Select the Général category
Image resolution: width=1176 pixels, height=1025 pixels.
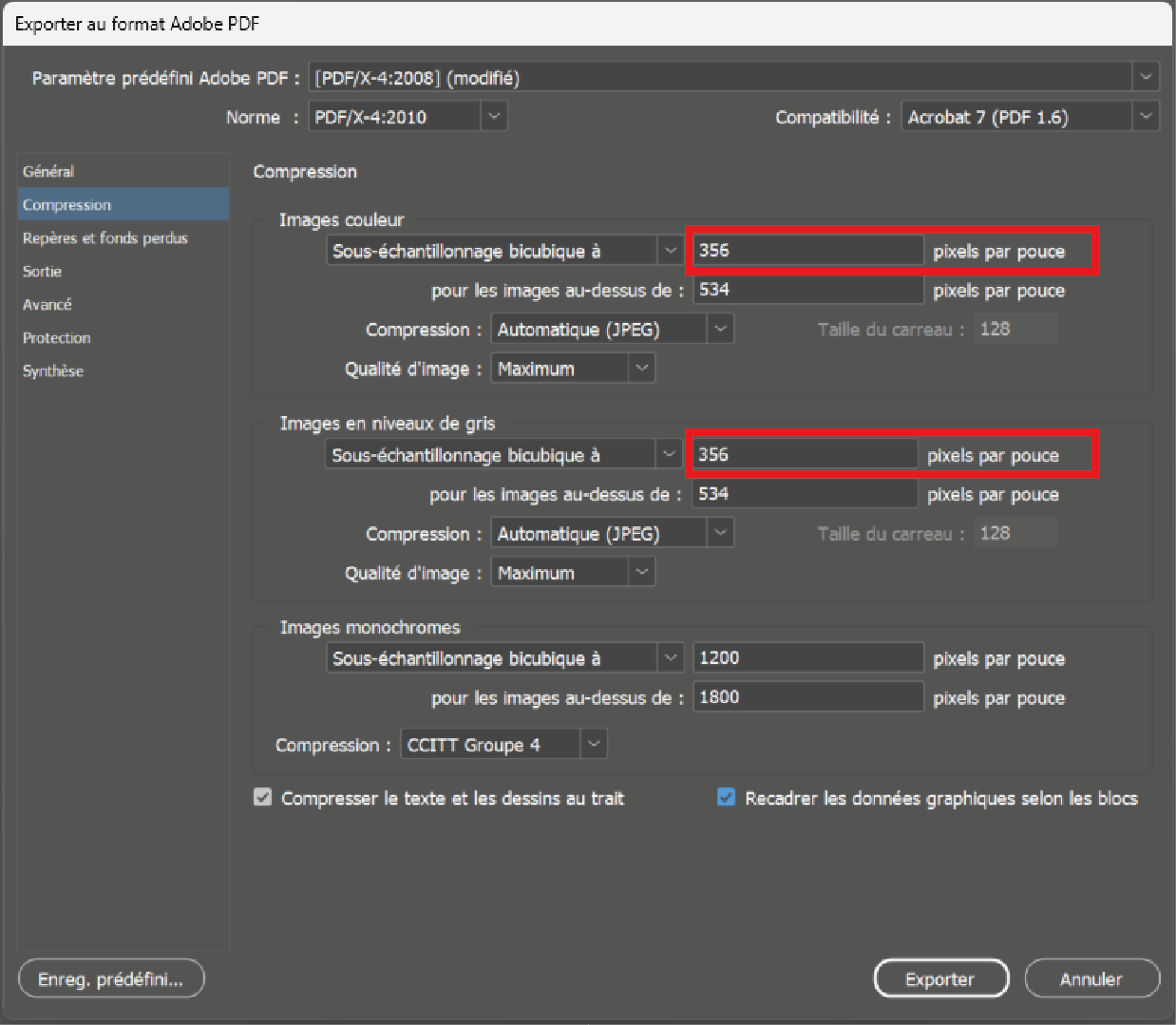coord(48,172)
